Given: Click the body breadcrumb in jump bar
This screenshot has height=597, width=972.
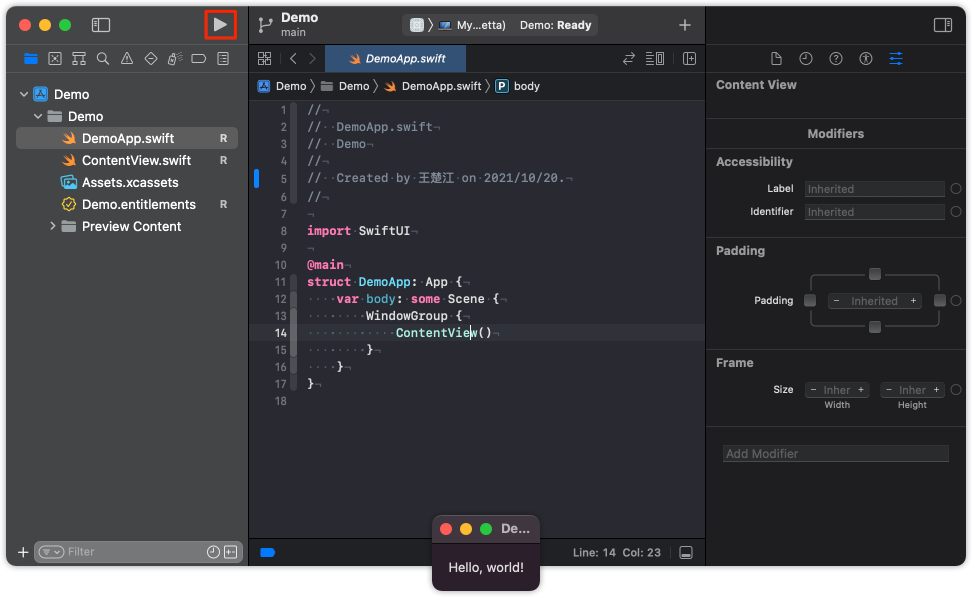Looking at the screenshot, I should pyautogui.click(x=526, y=86).
